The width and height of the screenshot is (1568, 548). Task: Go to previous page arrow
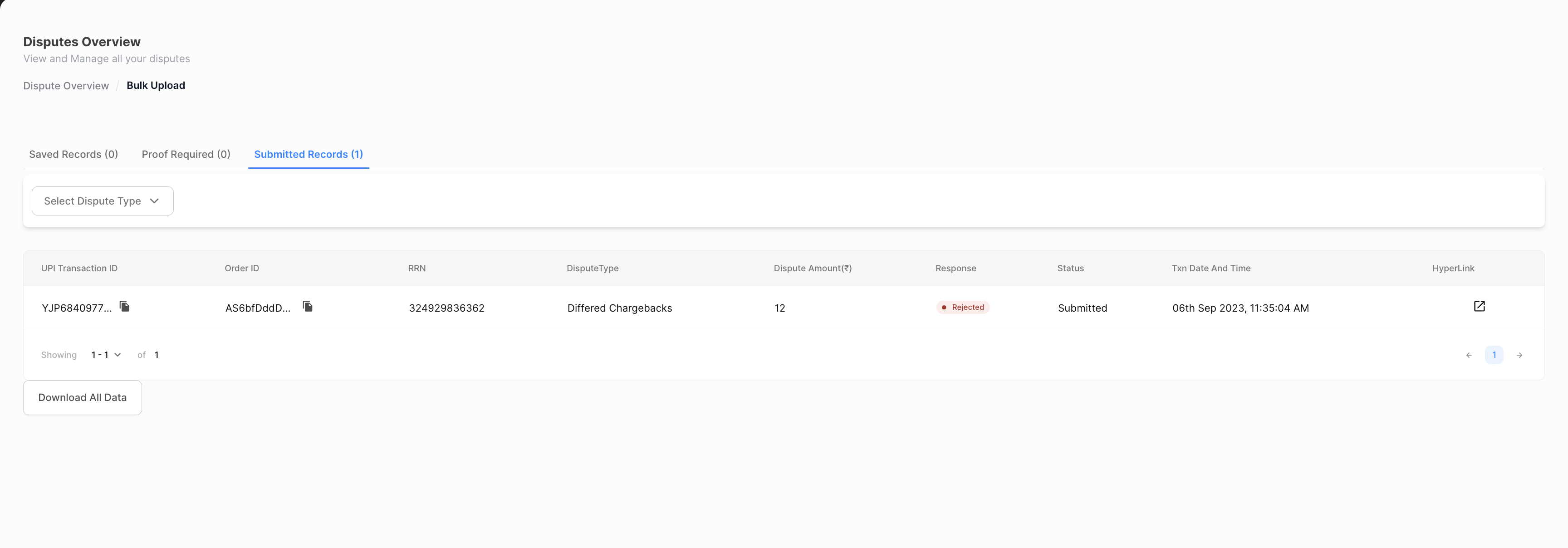[1469, 355]
